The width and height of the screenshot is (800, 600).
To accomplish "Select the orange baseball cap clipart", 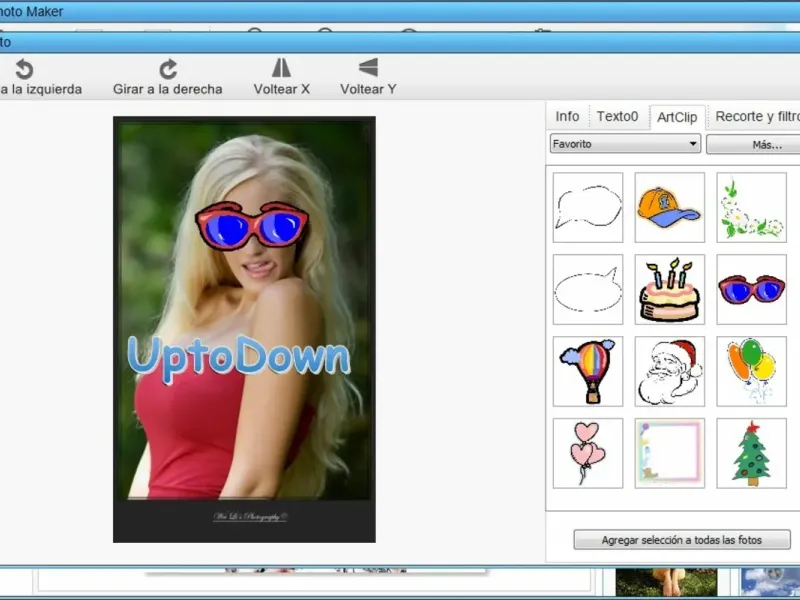I will pyautogui.click(x=669, y=207).
